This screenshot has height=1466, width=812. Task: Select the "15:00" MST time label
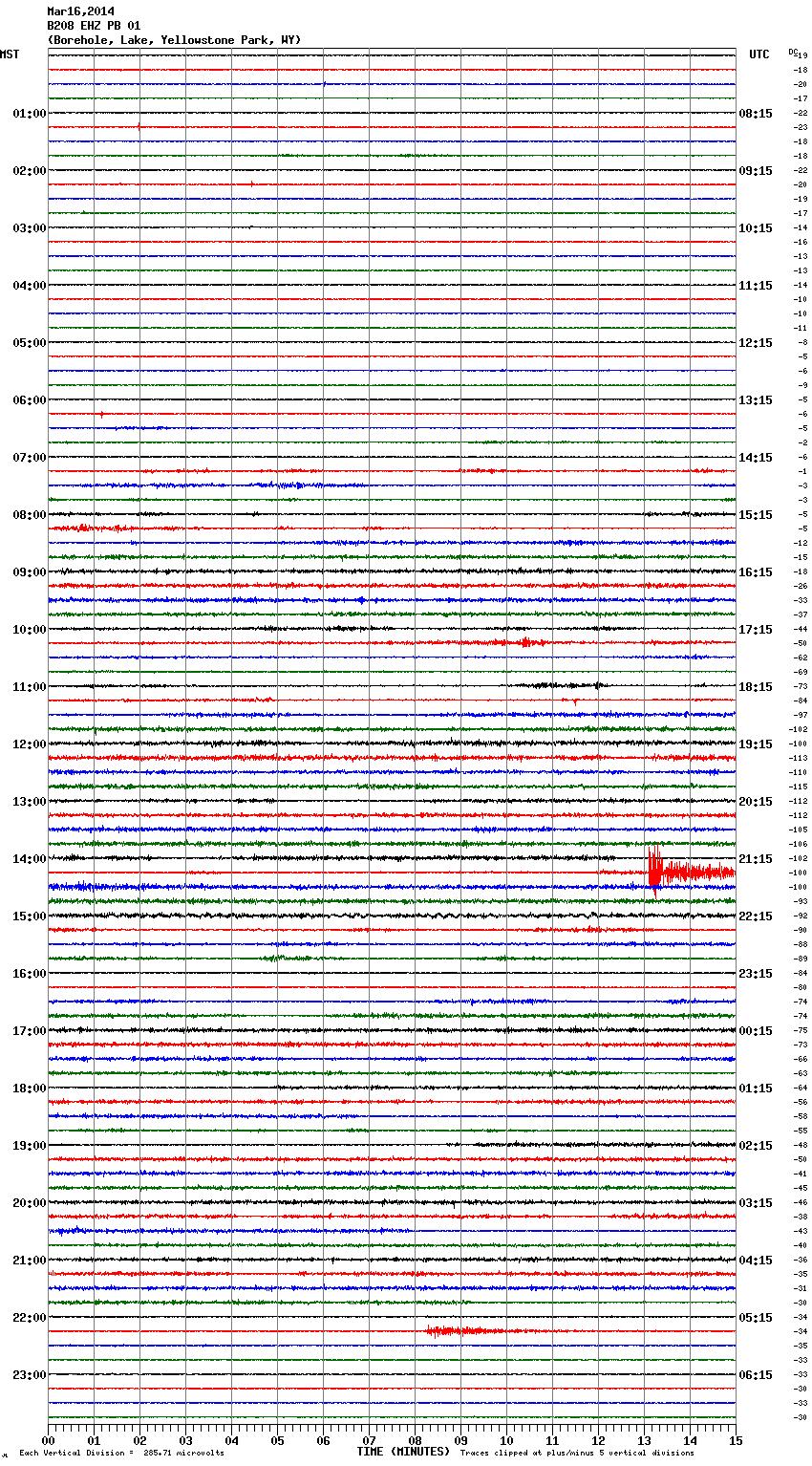click(x=30, y=916)
